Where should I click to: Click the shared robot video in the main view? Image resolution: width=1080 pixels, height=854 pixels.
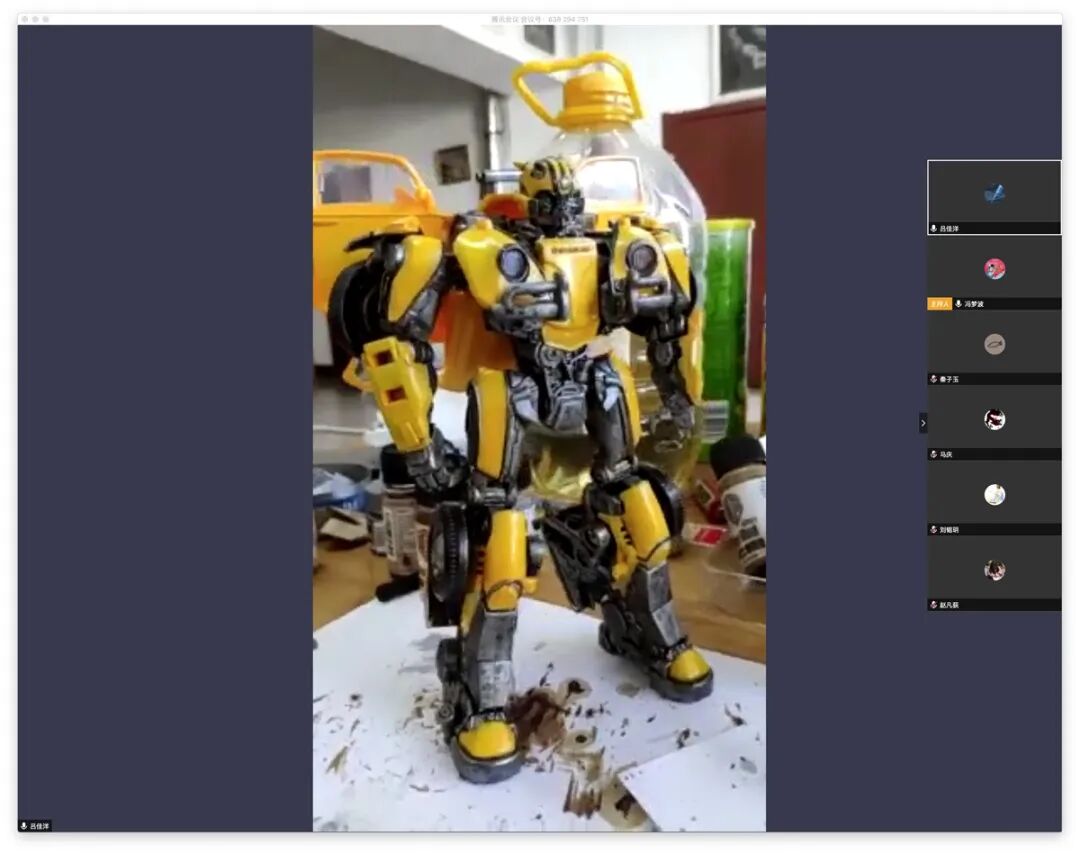coord(539,428)
